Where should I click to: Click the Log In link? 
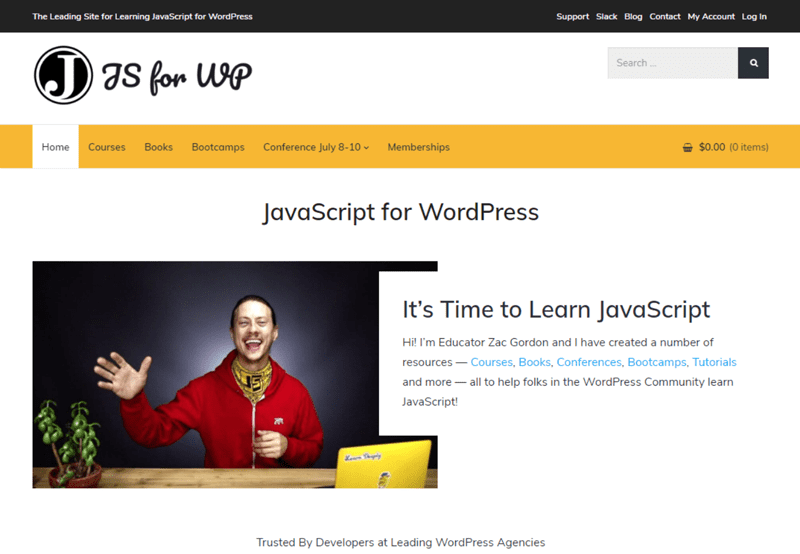coord(754,16)
